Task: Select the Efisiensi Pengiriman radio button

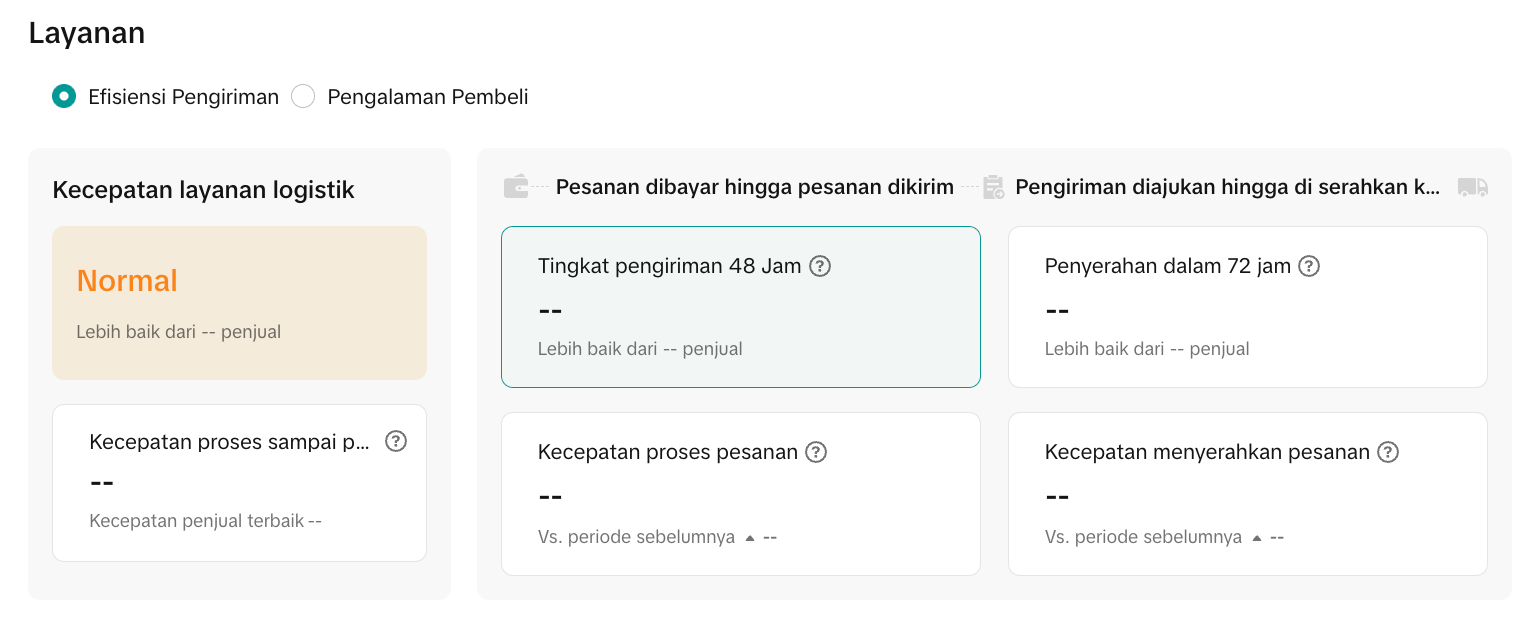Action: pos(64,97)
